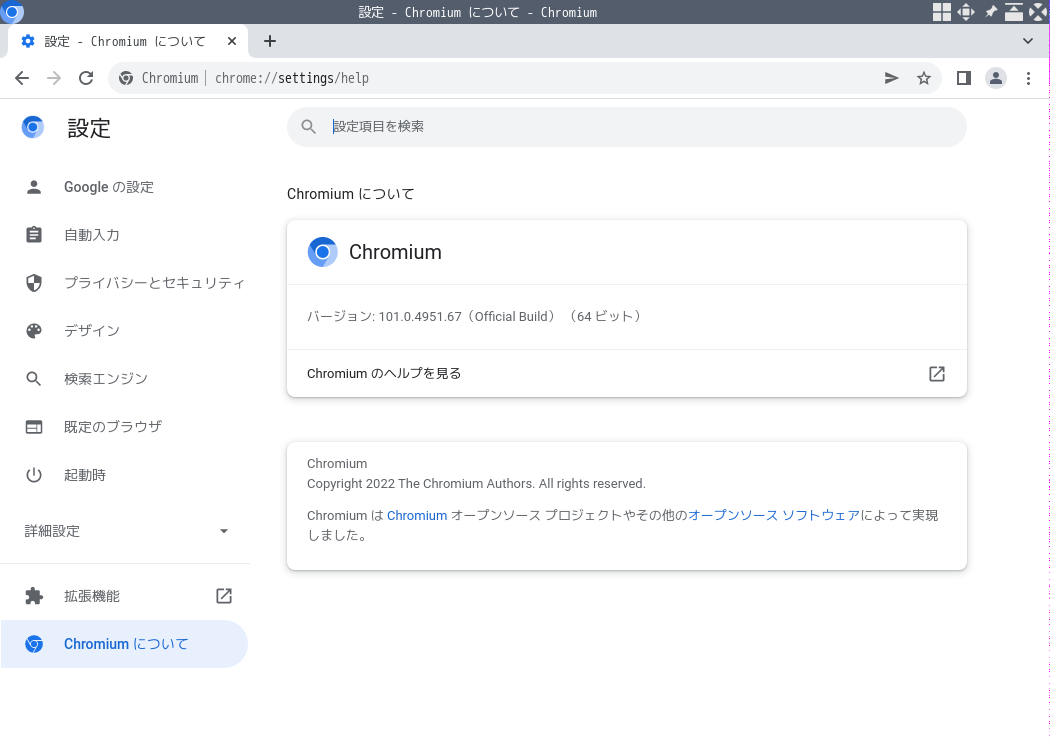The height and width of the screenshot is (743, 1050).
Task: Click the Copyright 2022 The Chromium Authors text
Action: (x=476, y=484)
